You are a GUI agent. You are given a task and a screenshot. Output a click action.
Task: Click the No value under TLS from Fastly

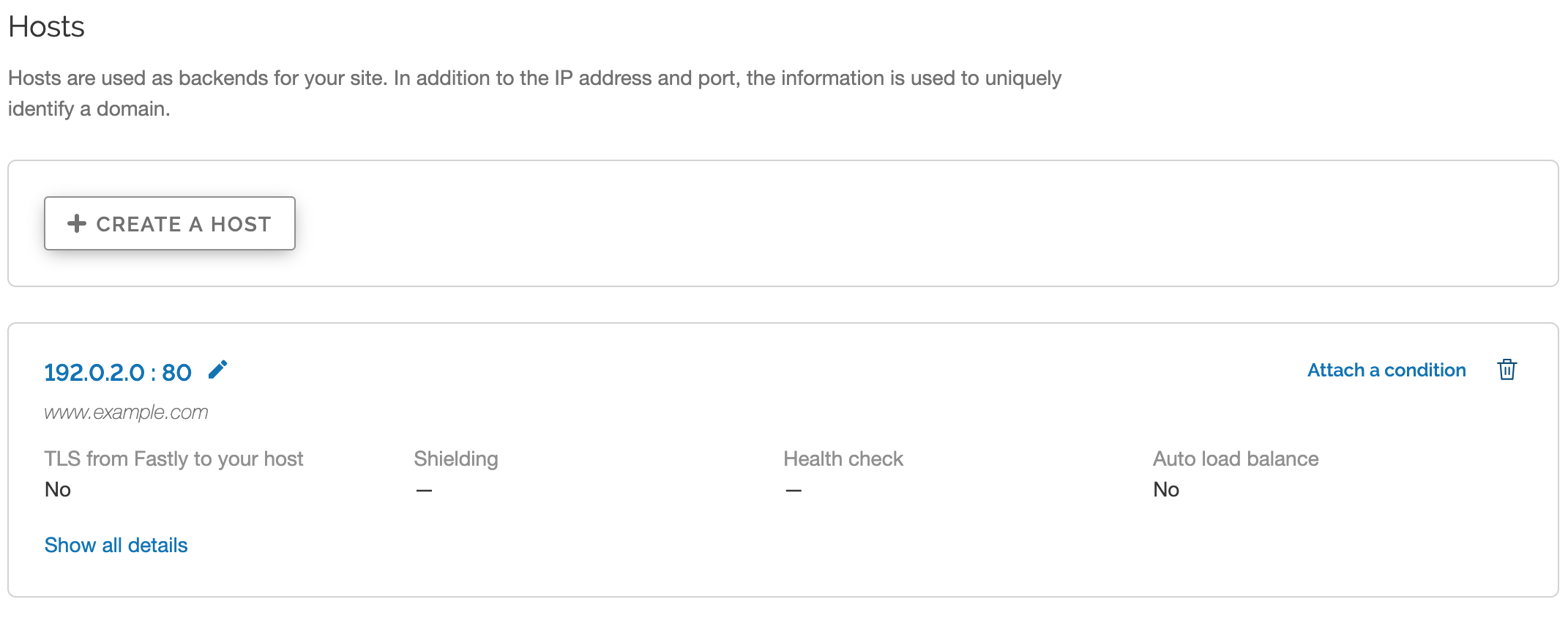pyautogui.click(x=58, y=489)
